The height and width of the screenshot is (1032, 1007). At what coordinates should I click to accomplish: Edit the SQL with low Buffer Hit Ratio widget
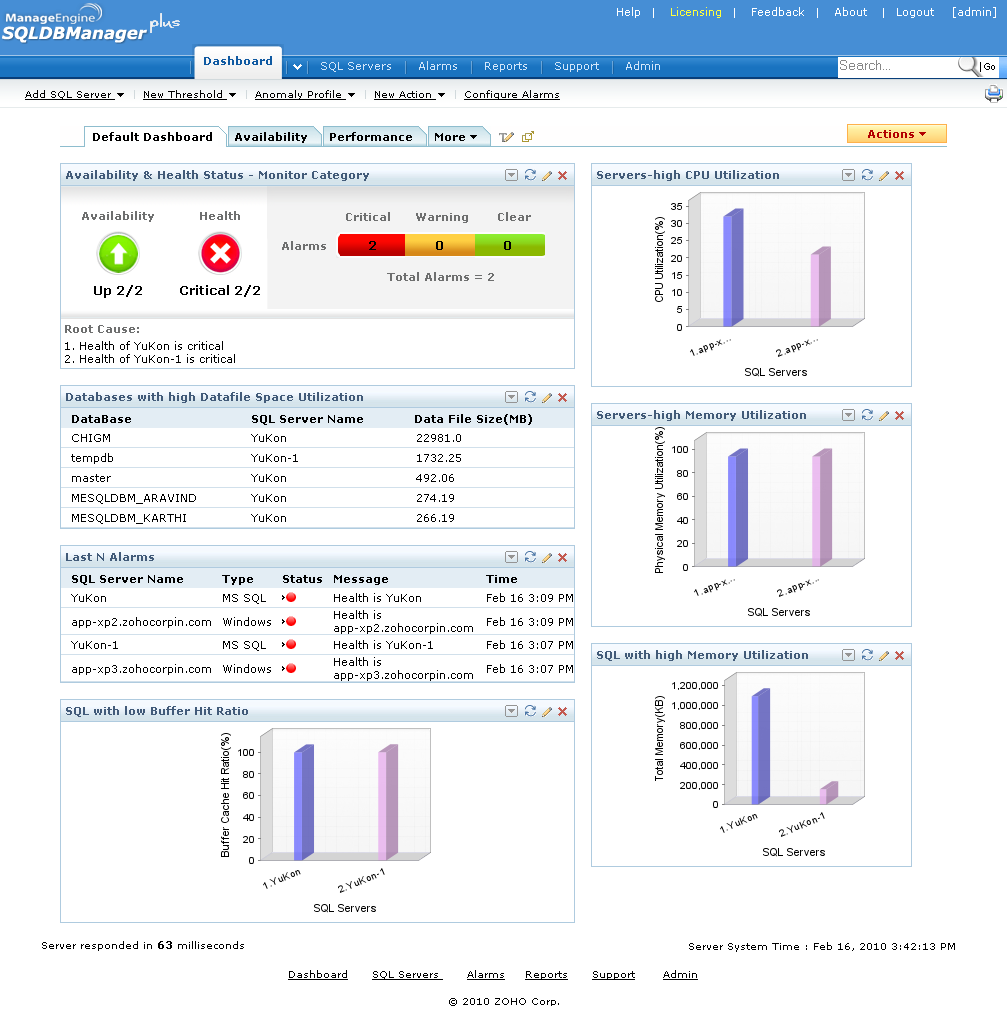pos(545,711)
